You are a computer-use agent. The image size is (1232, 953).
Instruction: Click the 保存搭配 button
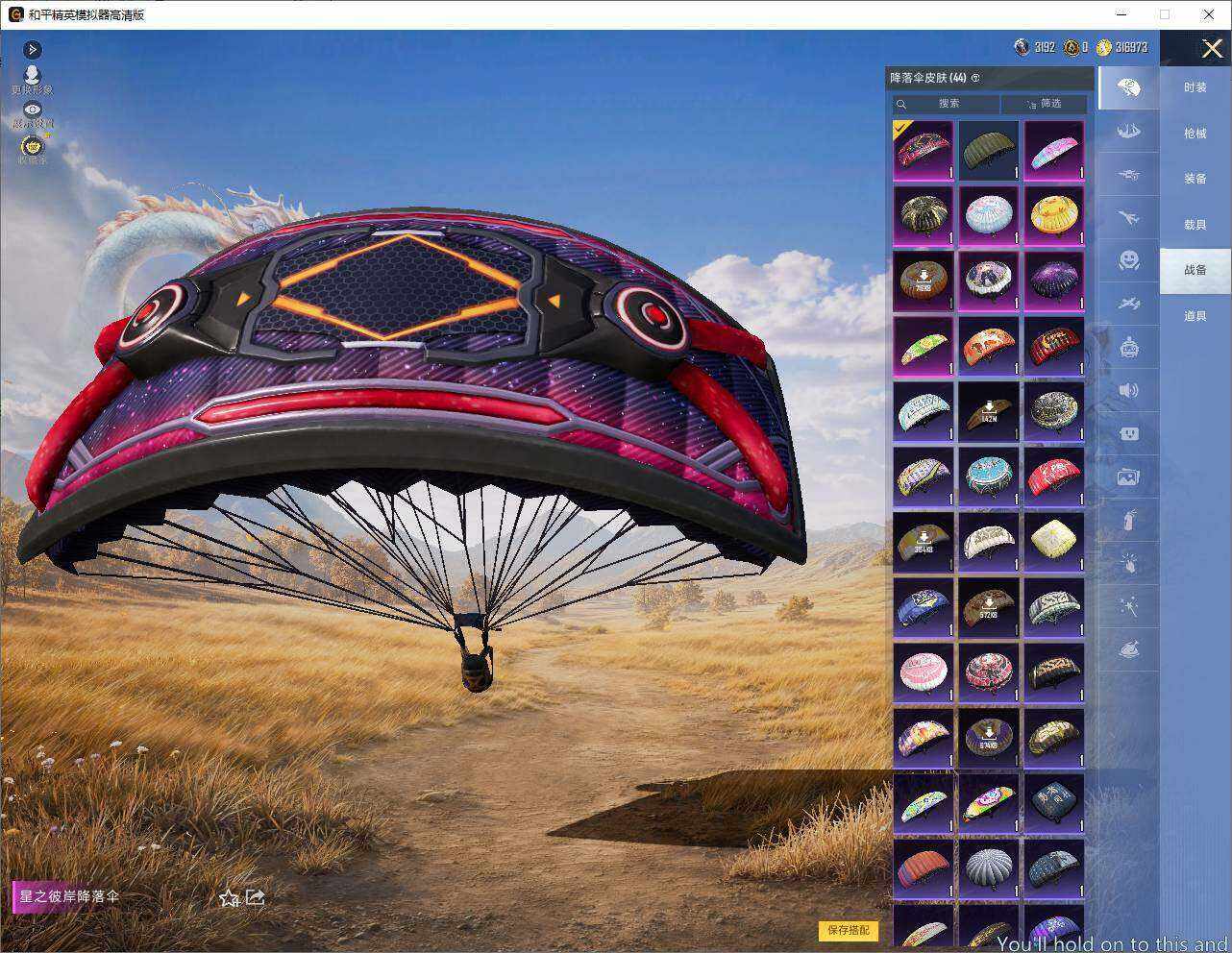point(849,930)
